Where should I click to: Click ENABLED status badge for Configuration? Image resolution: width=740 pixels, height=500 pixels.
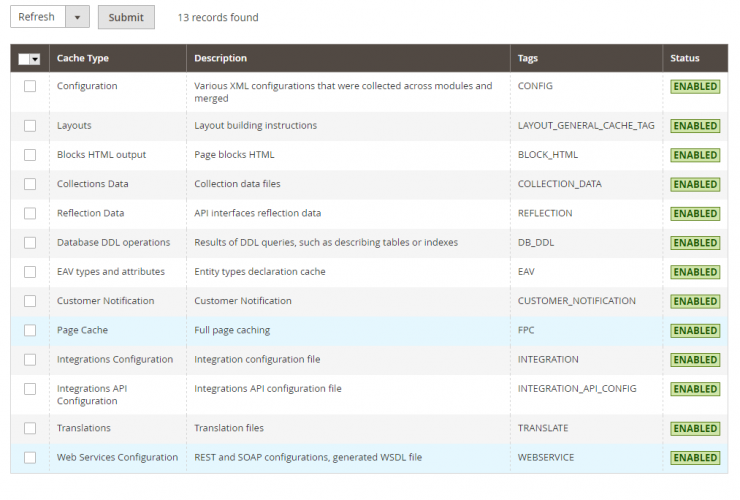[695, 87]
